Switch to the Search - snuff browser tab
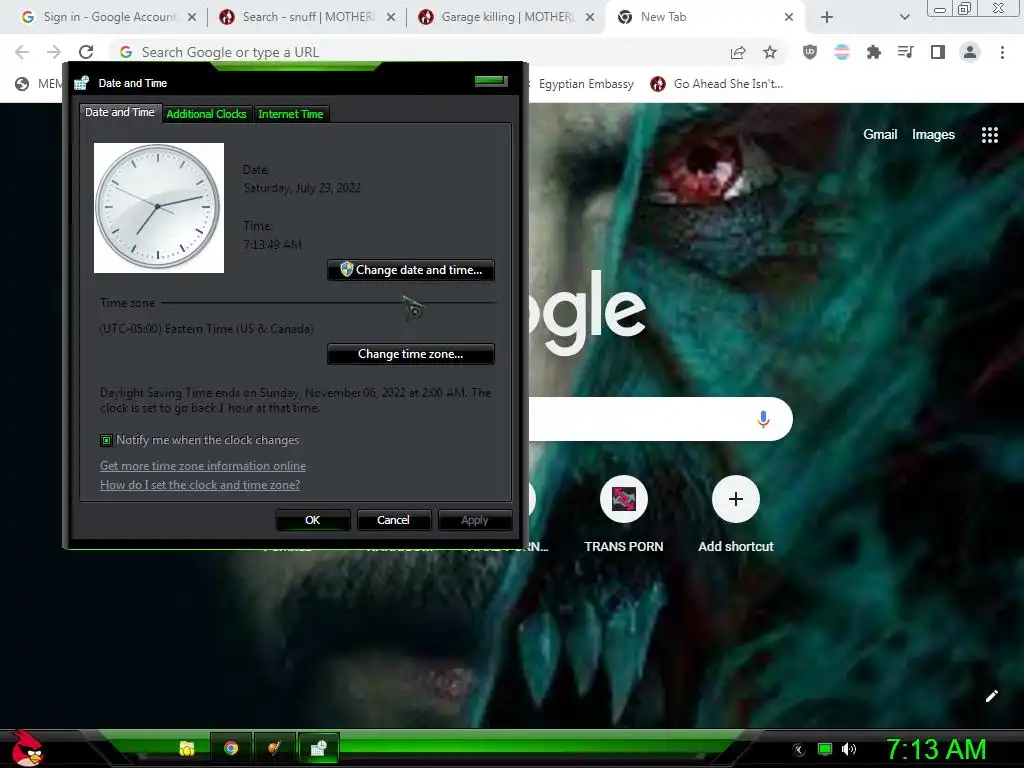Image resolution: width=1024 pixels, height=768 pixels. coord(309,17)
